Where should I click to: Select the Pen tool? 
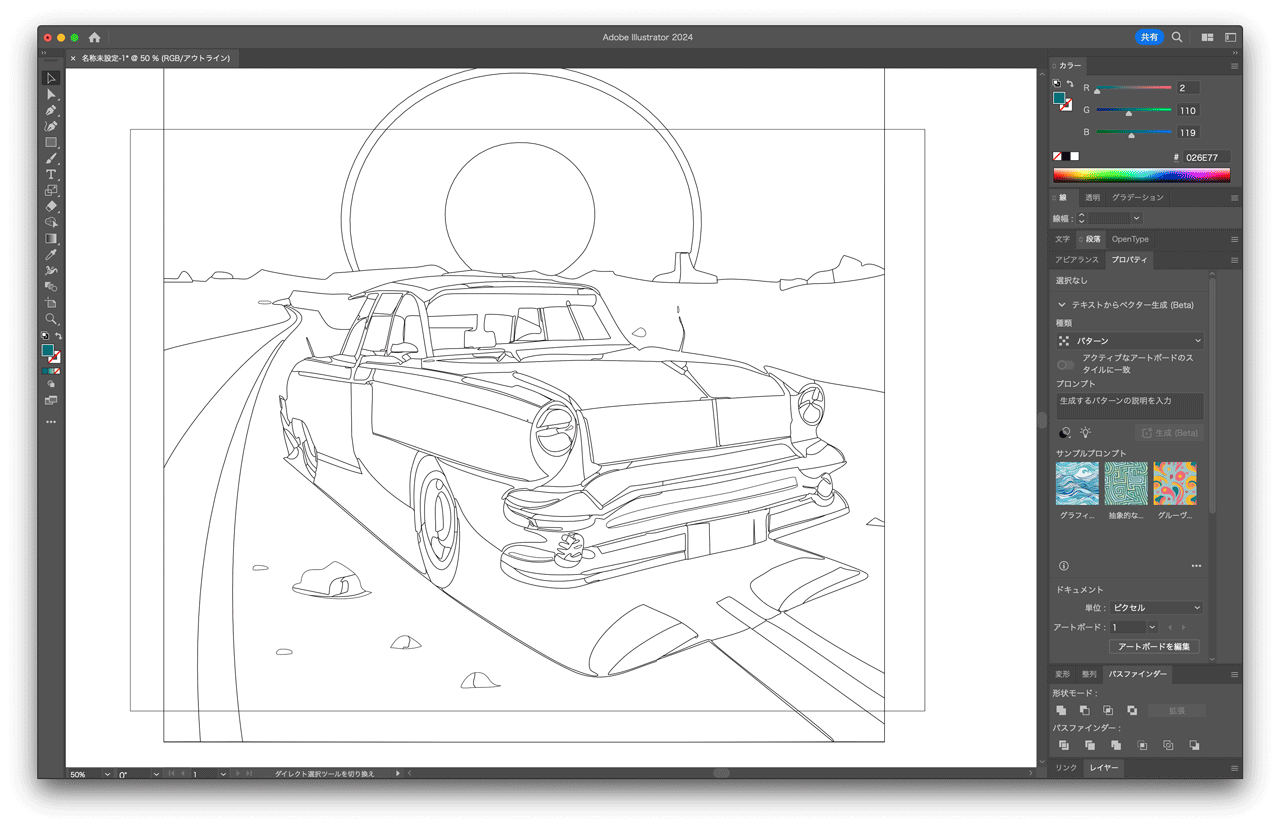[51, 110]
